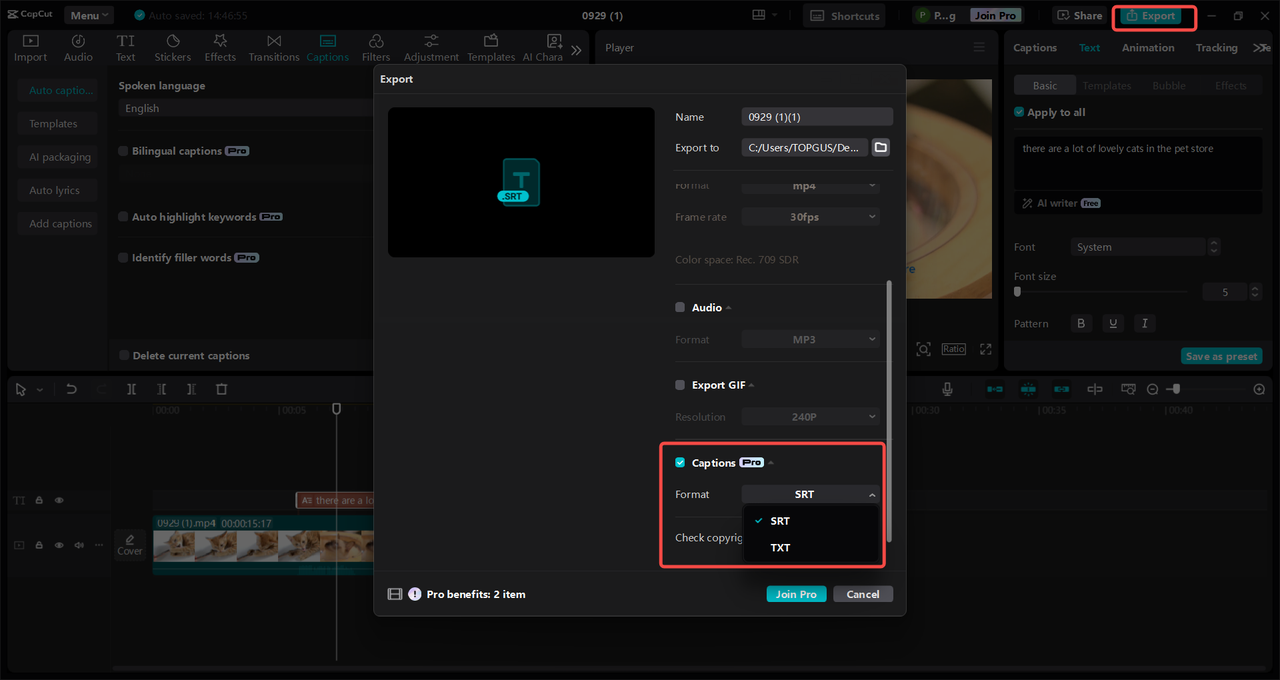Screen dimensions: 1280x680
Task: Click the timeline zoom in plus icon
Action: pos(1259,389)
